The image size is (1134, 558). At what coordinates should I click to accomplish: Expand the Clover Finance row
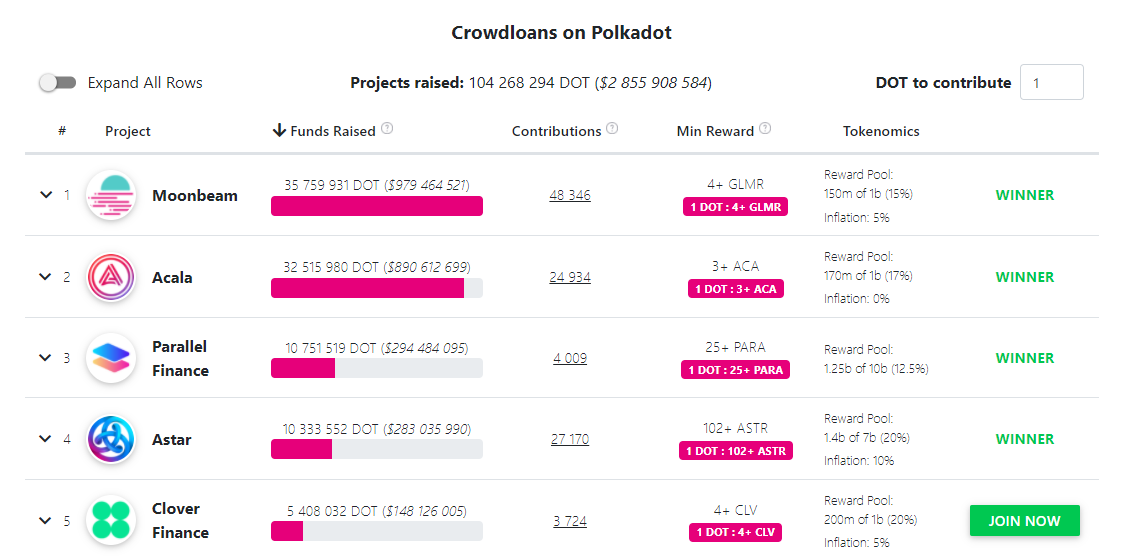45,521
